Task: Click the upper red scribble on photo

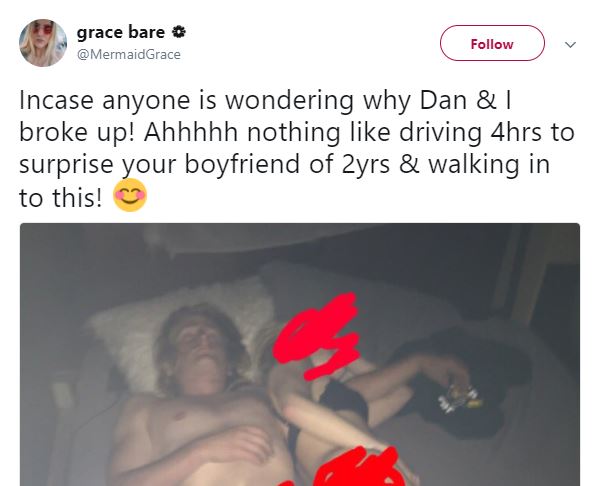Action: (316, 336)
